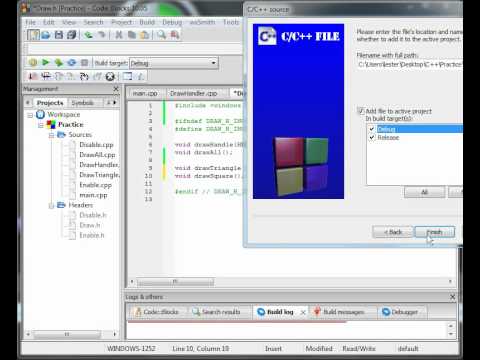Open the Search menu
This screenshot has width=480, height=360.
pos(93,22)
